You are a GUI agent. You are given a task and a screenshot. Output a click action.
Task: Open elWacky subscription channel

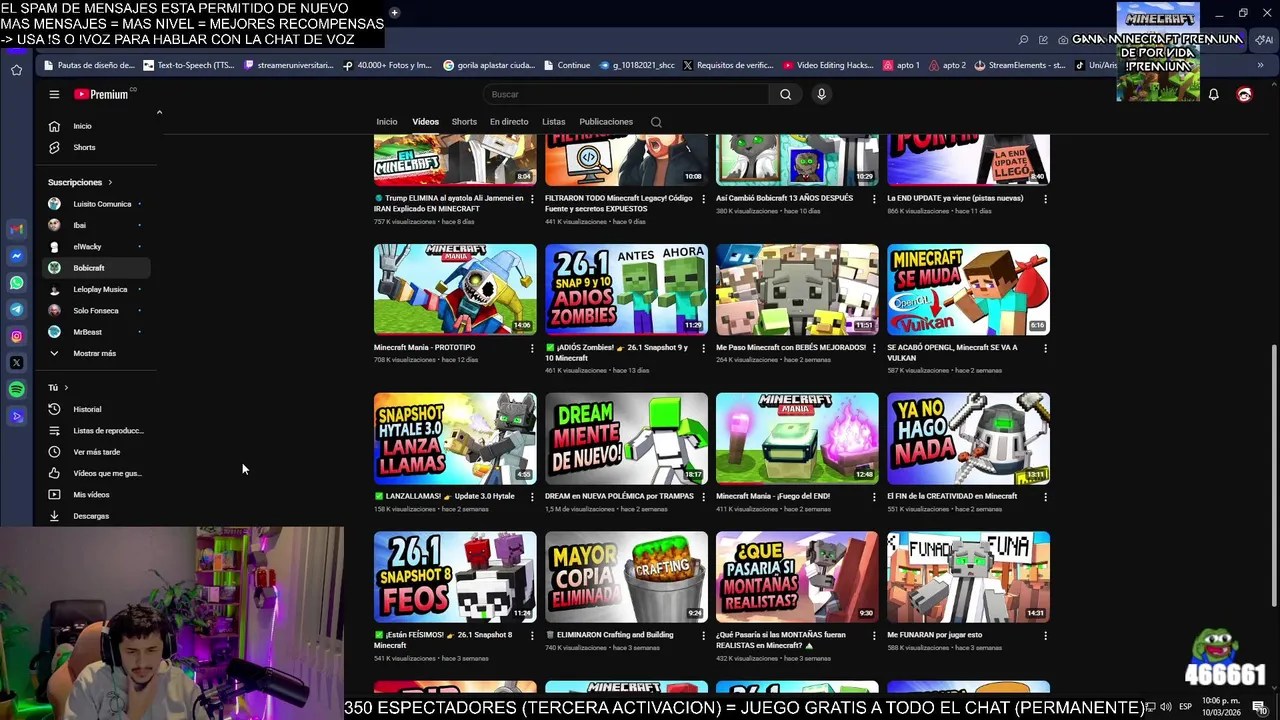click(97, 246)
